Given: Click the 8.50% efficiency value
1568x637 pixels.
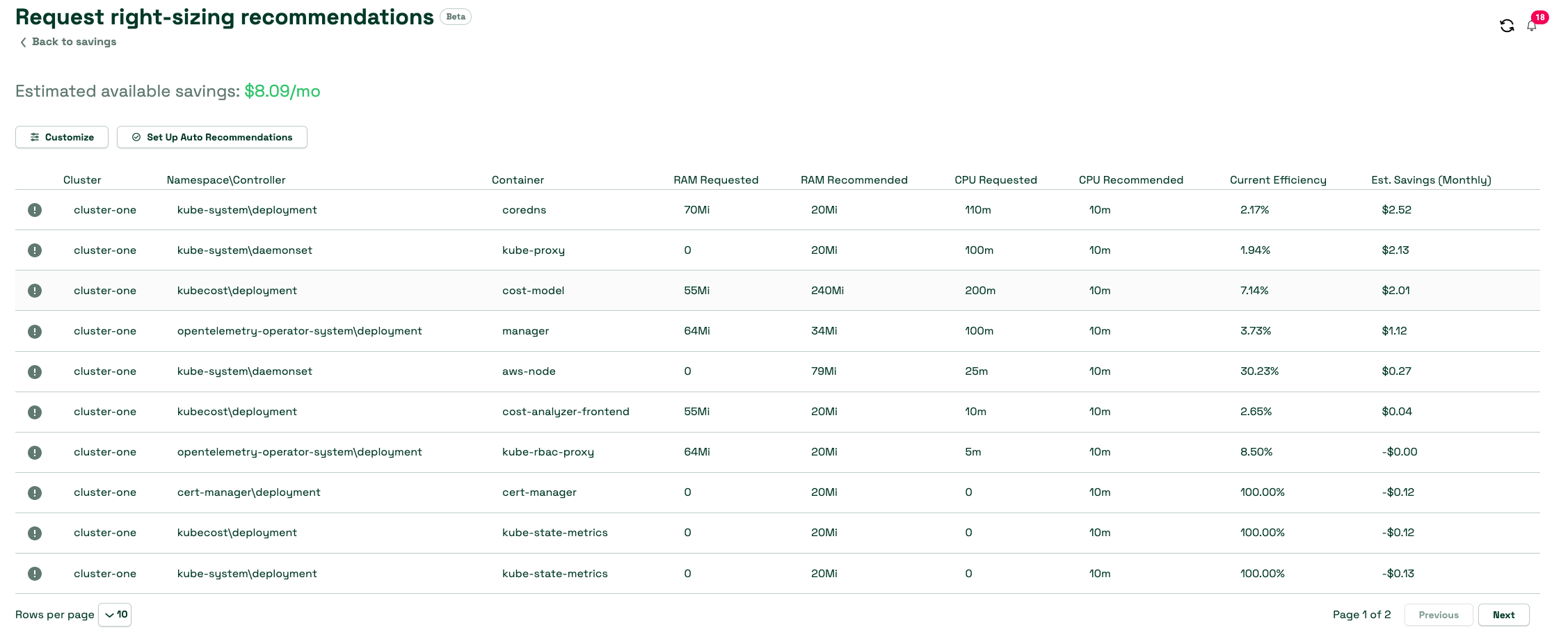Looking at the screenshot, I should pos(1256,452).
